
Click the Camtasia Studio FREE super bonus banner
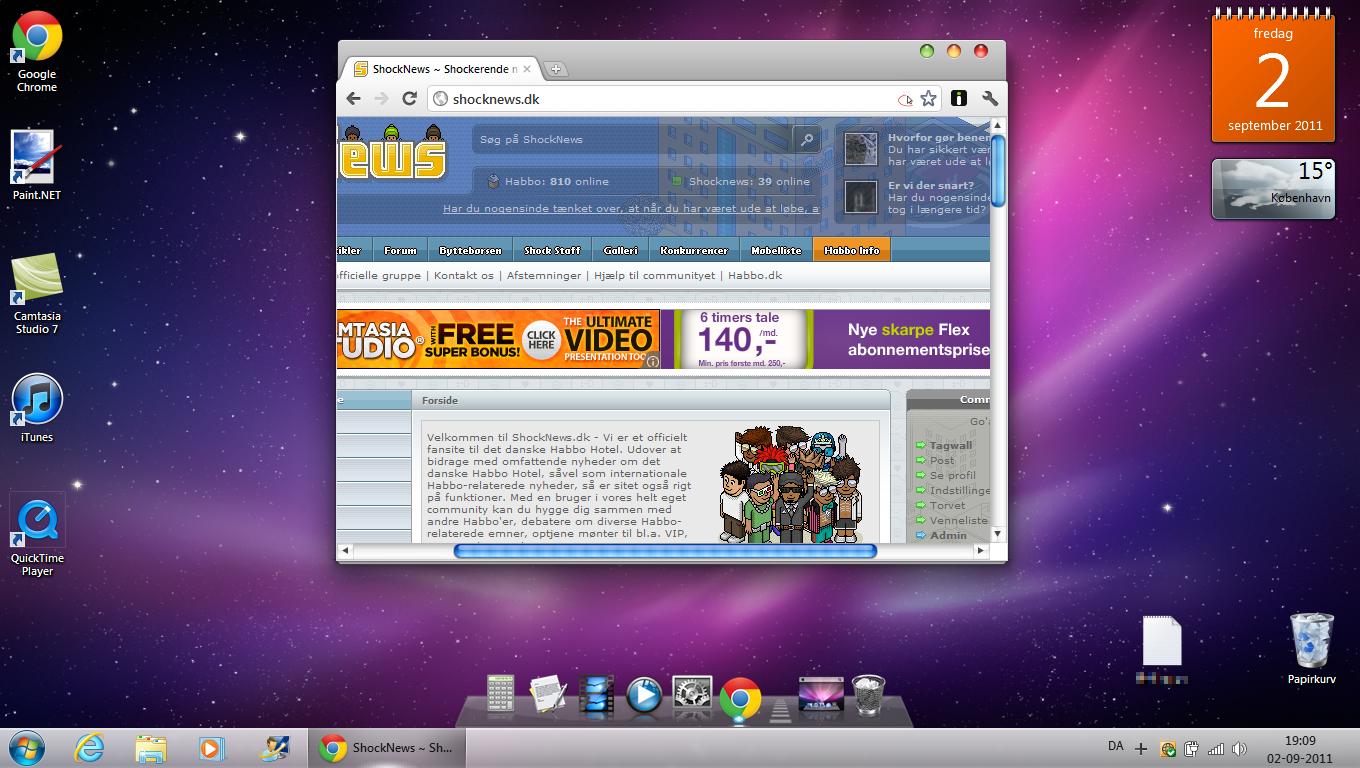click(x=498, y=339)
